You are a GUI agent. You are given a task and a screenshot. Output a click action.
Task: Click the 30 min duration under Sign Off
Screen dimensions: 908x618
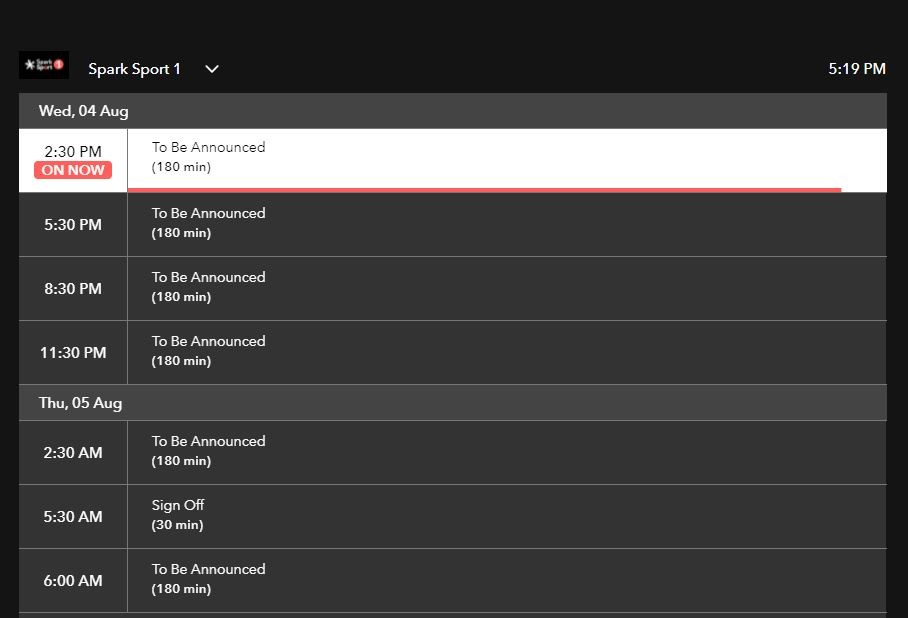click(177, 525)
